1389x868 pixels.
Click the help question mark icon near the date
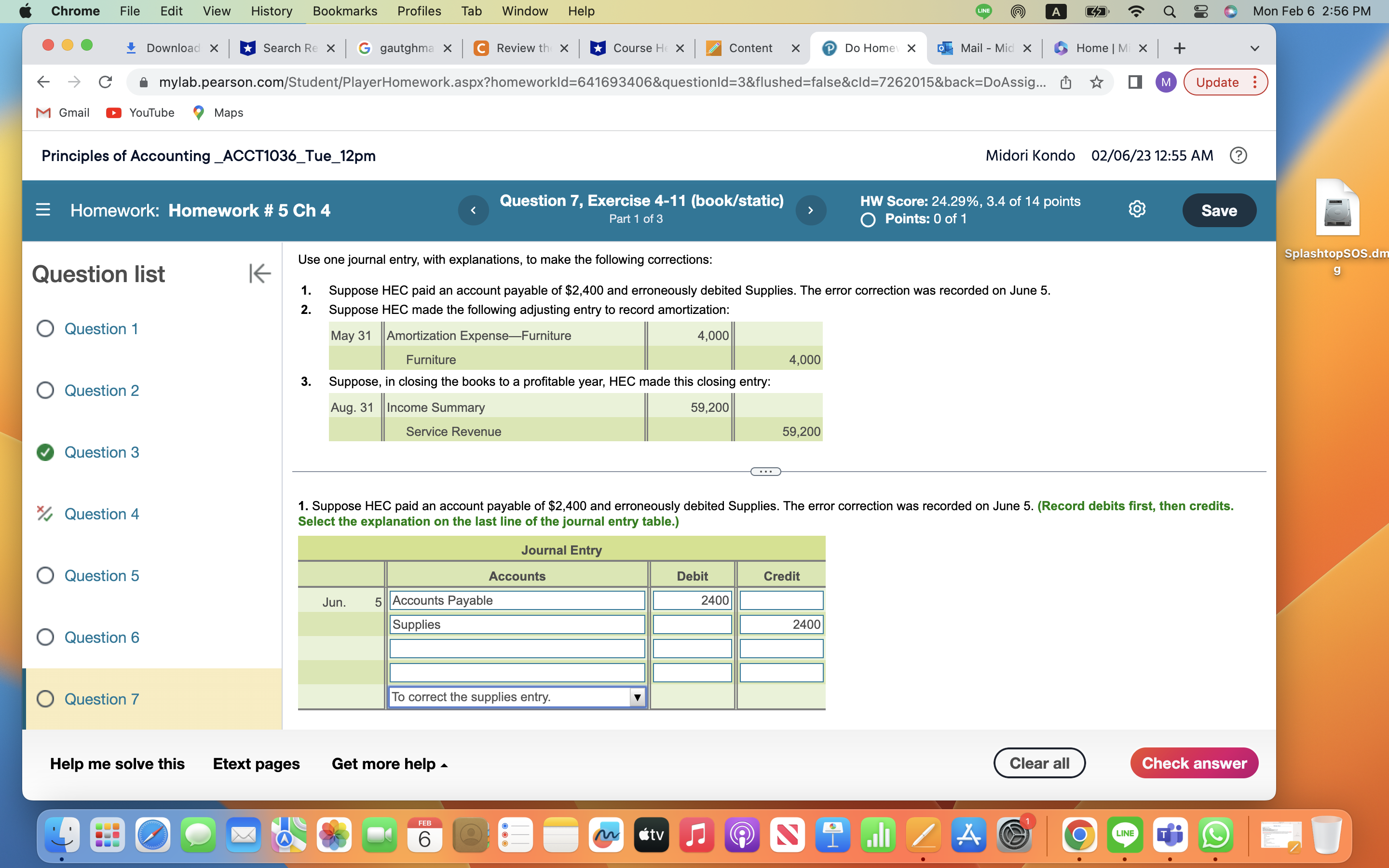tap(1239, 156)
